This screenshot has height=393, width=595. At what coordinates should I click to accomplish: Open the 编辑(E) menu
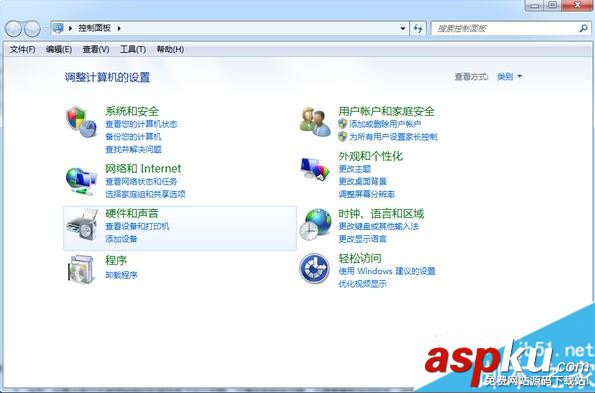click(x=59, y=49)
